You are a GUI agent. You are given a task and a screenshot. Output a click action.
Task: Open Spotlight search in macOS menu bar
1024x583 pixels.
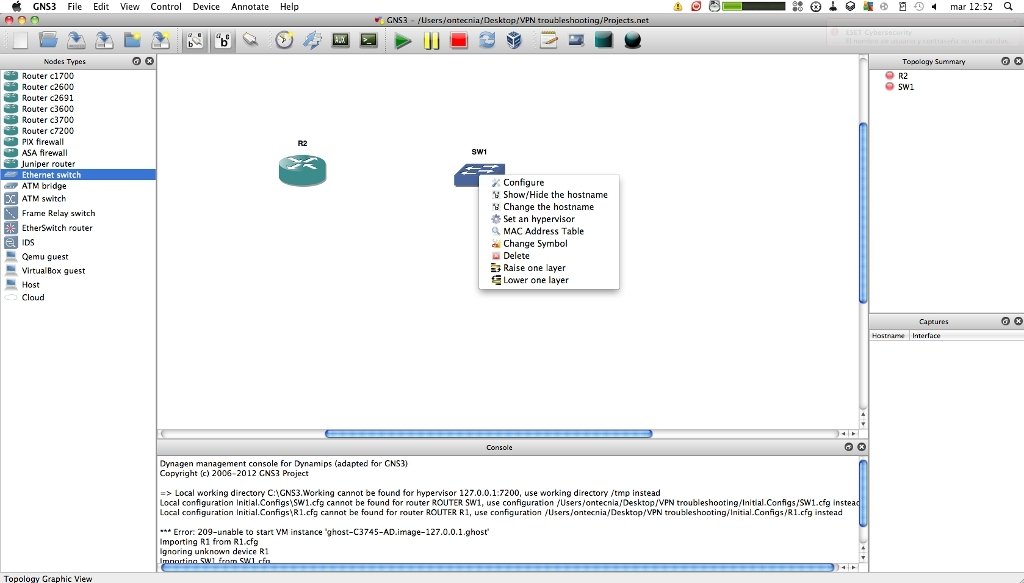pos(1008,7)
